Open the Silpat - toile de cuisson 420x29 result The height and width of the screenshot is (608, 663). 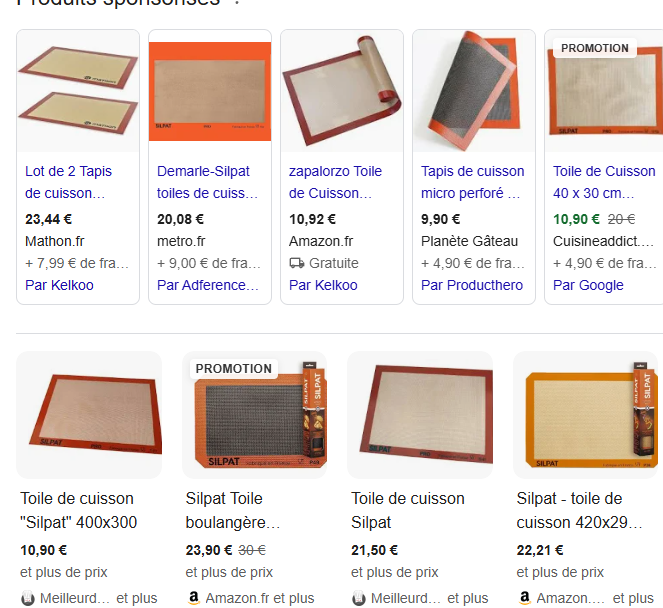[x=579, y=510]
